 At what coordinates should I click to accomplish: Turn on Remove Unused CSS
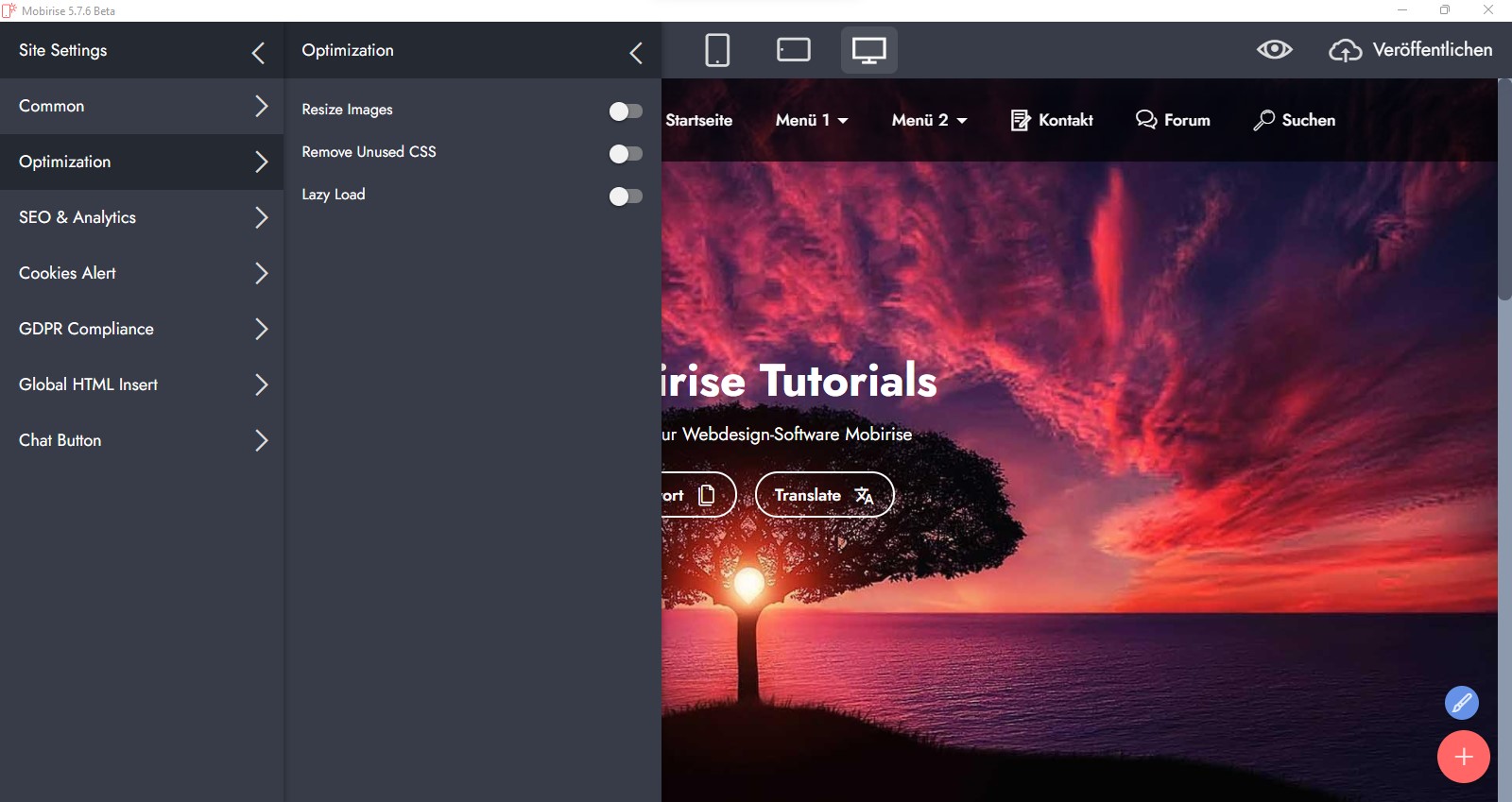625,154
